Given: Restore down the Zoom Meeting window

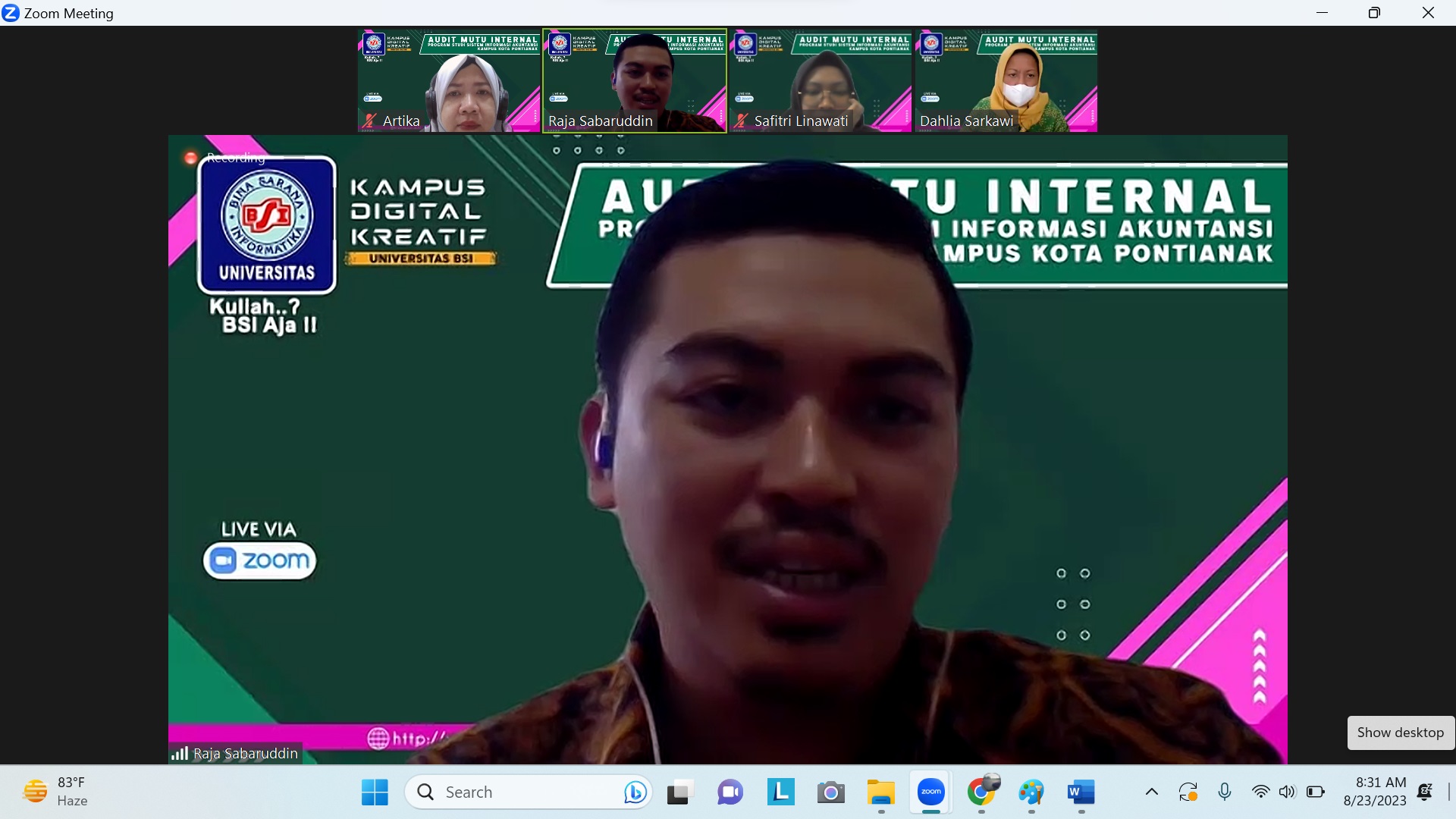Looking at the screenshot, I should [x=1375, y=13].
